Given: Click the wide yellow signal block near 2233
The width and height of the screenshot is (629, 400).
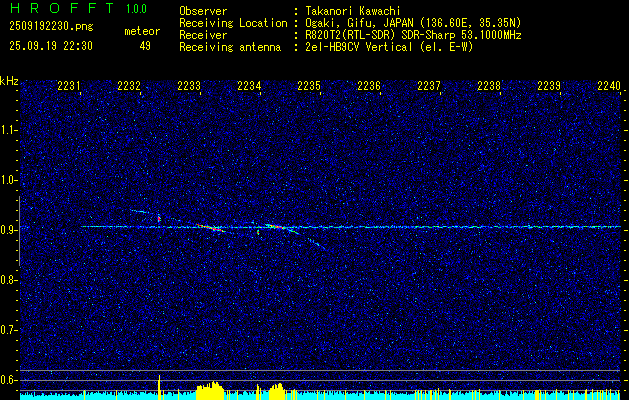Looking at the screenshot, I should click(210, 391).
